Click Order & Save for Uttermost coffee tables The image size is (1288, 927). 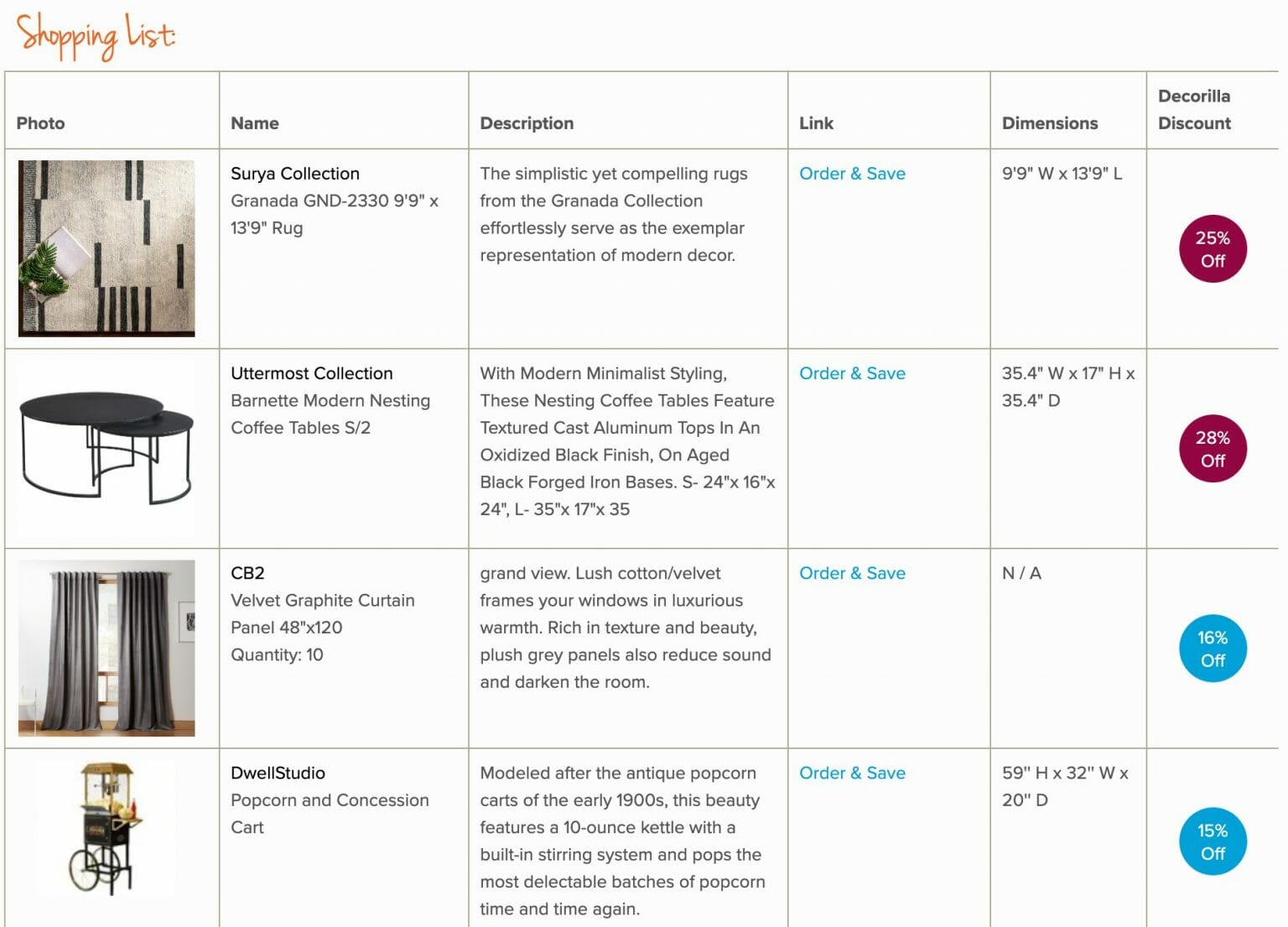pos(852,373)
